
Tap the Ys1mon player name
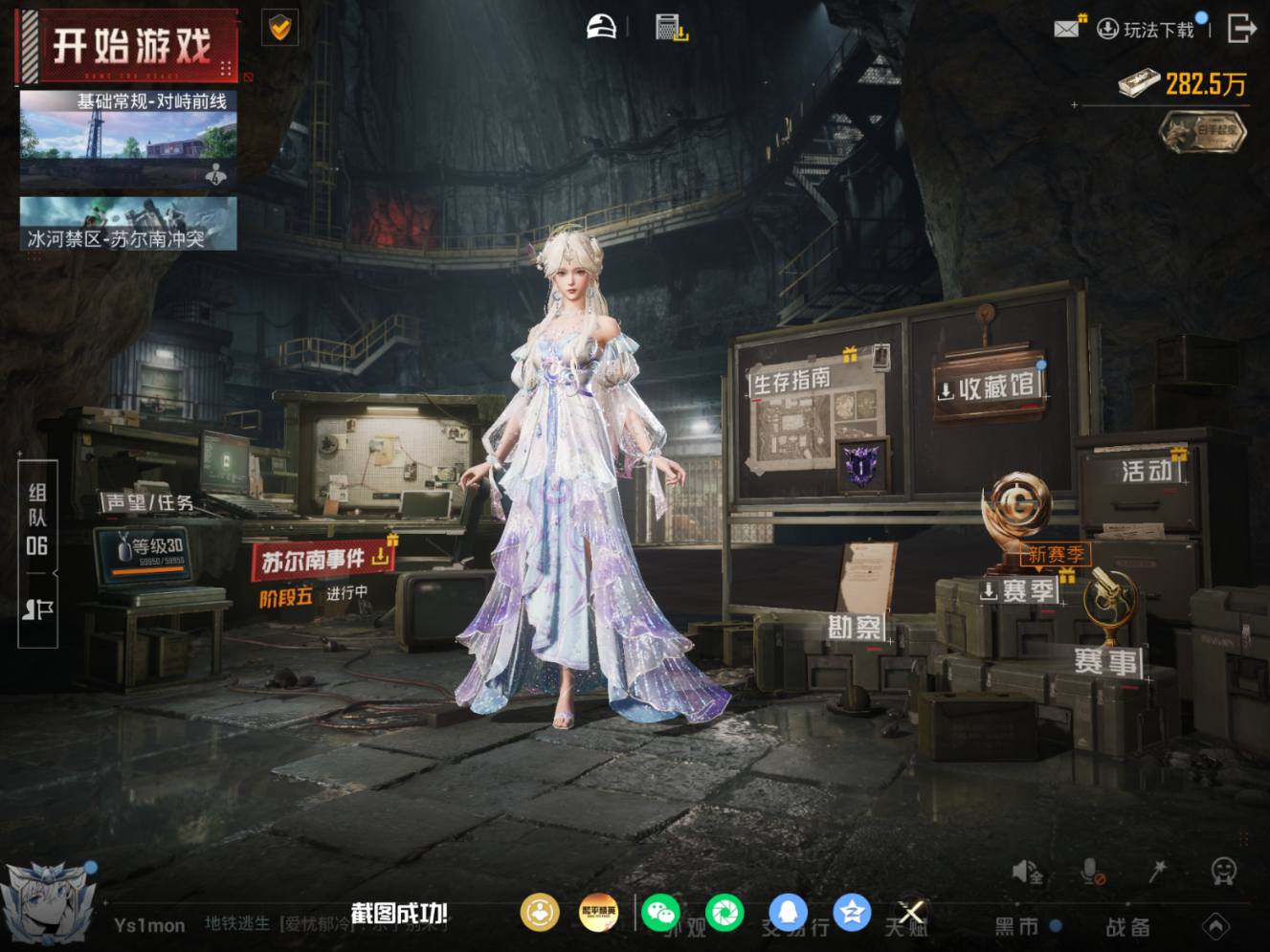tap(149, 925)
